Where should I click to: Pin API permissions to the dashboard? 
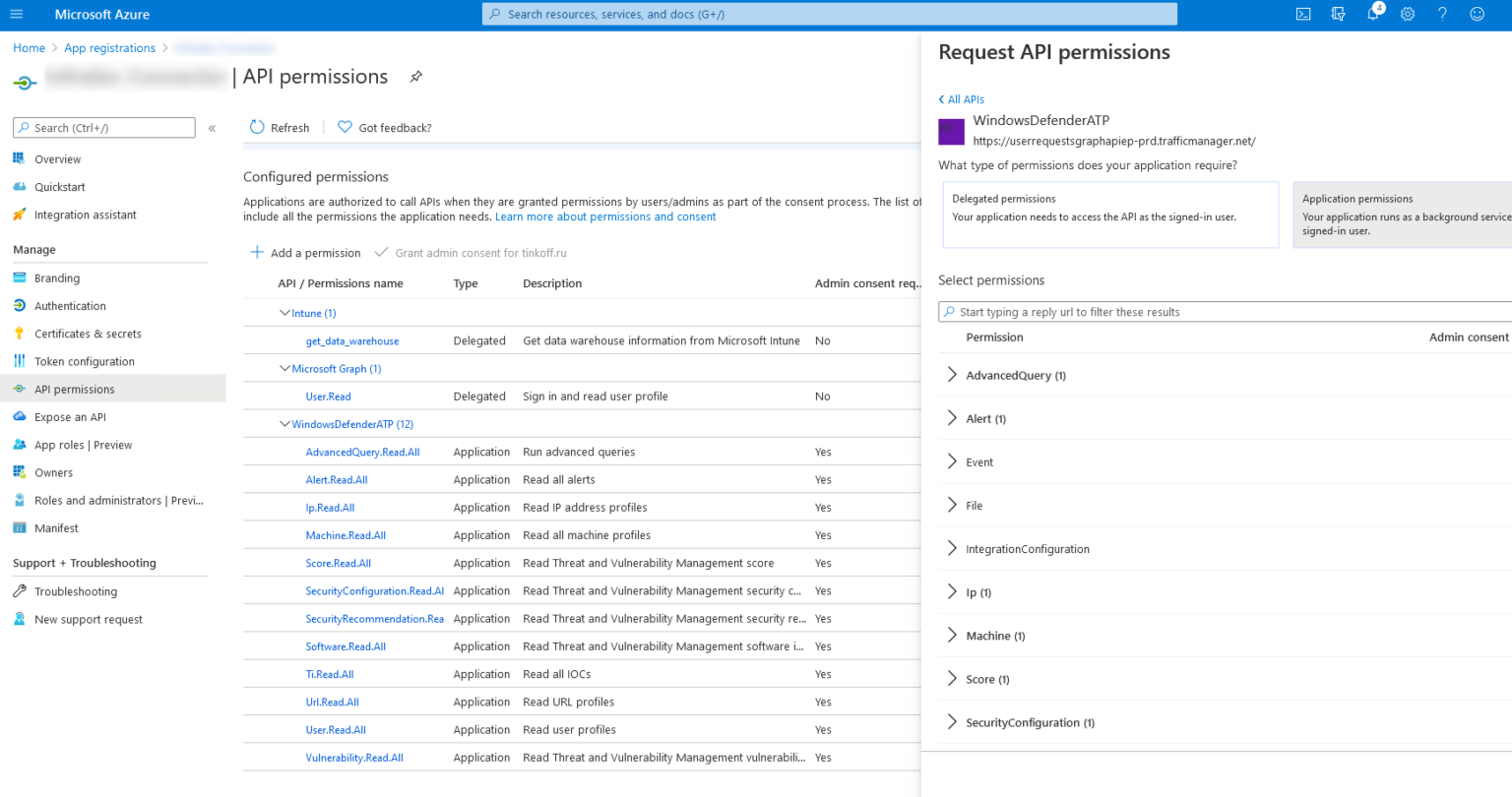pyautogui.click(x=415, y=76)
